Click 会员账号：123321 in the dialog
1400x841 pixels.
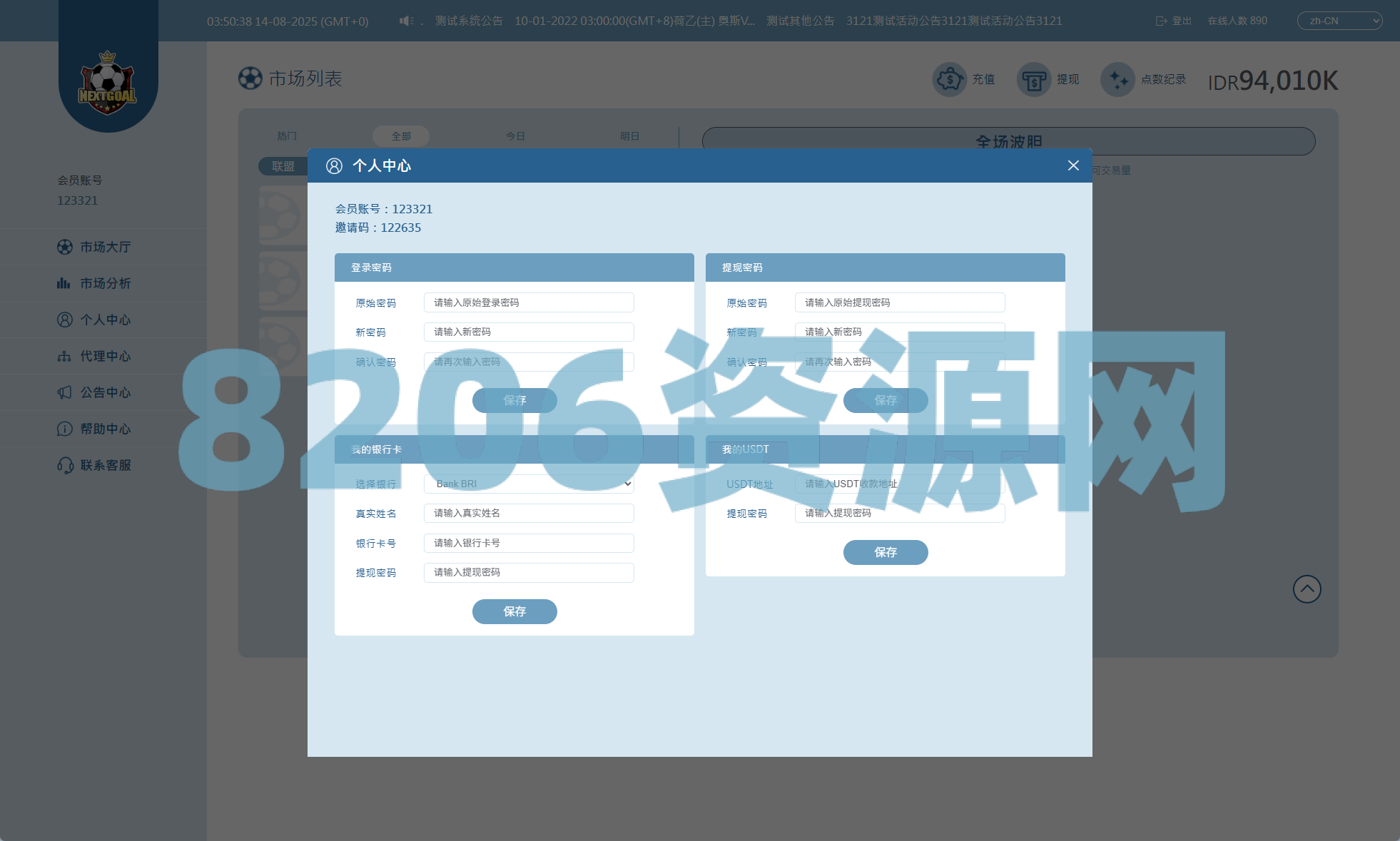coord(384,209)
